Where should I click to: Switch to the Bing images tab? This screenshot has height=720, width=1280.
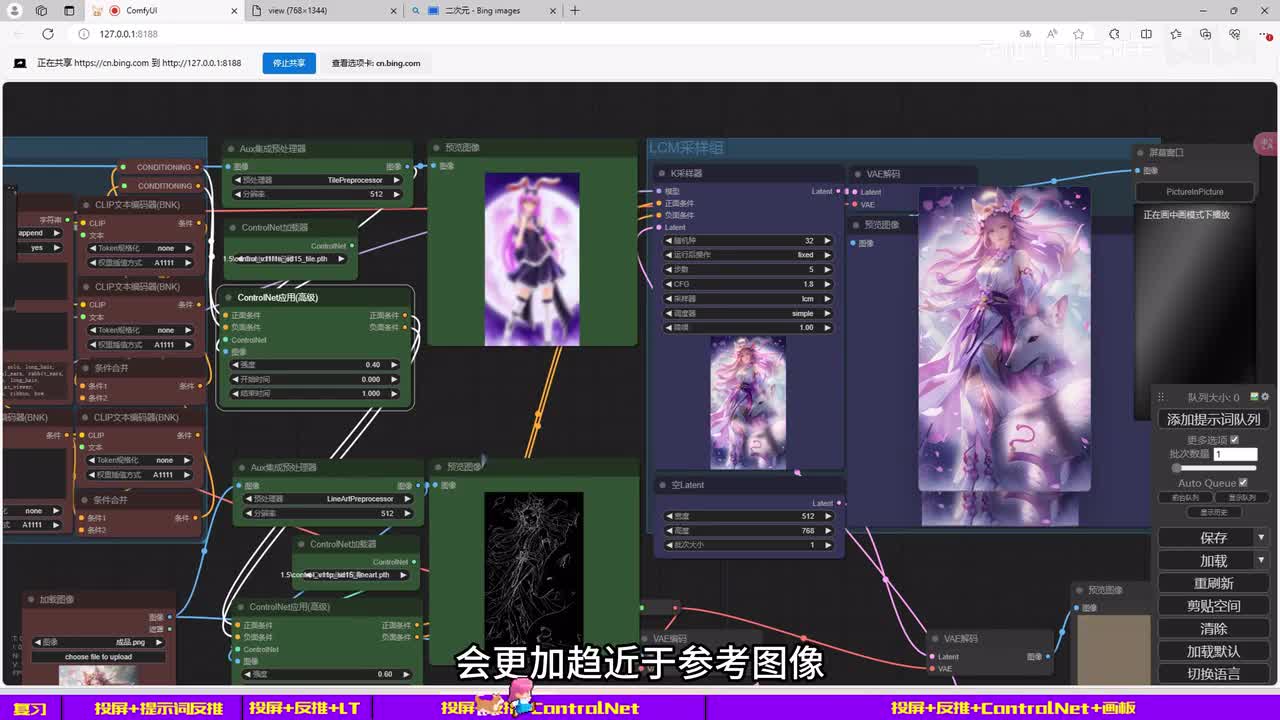click(480, 11)
